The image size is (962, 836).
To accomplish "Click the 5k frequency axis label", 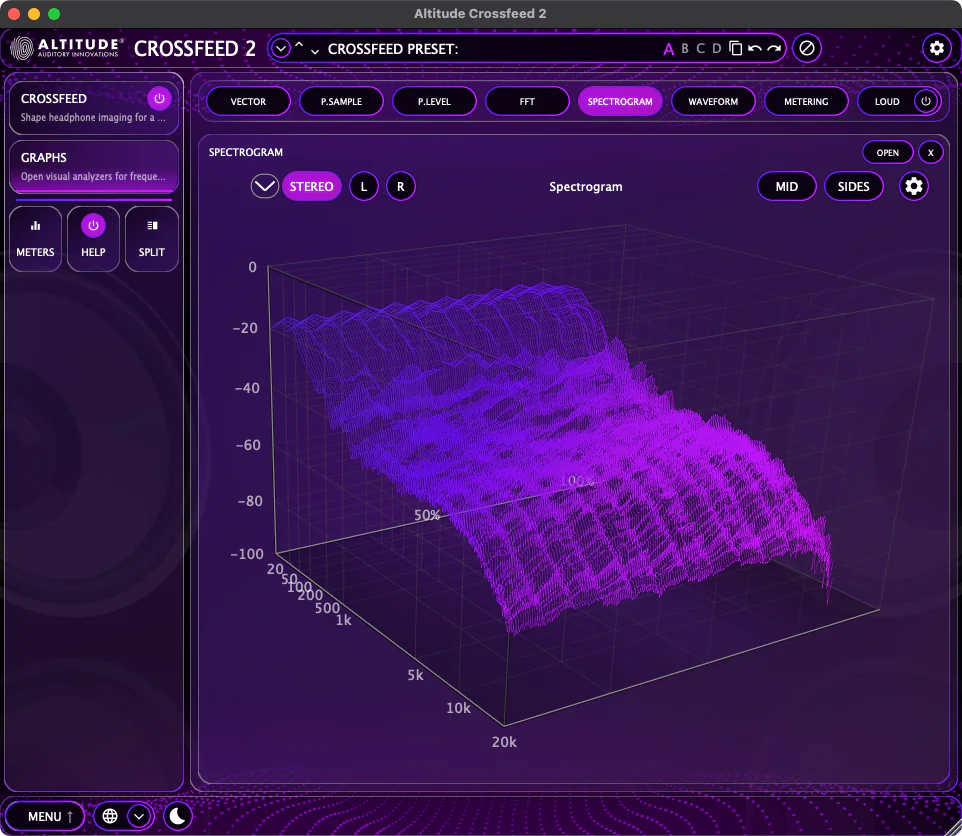I will (x=415, y=675).
